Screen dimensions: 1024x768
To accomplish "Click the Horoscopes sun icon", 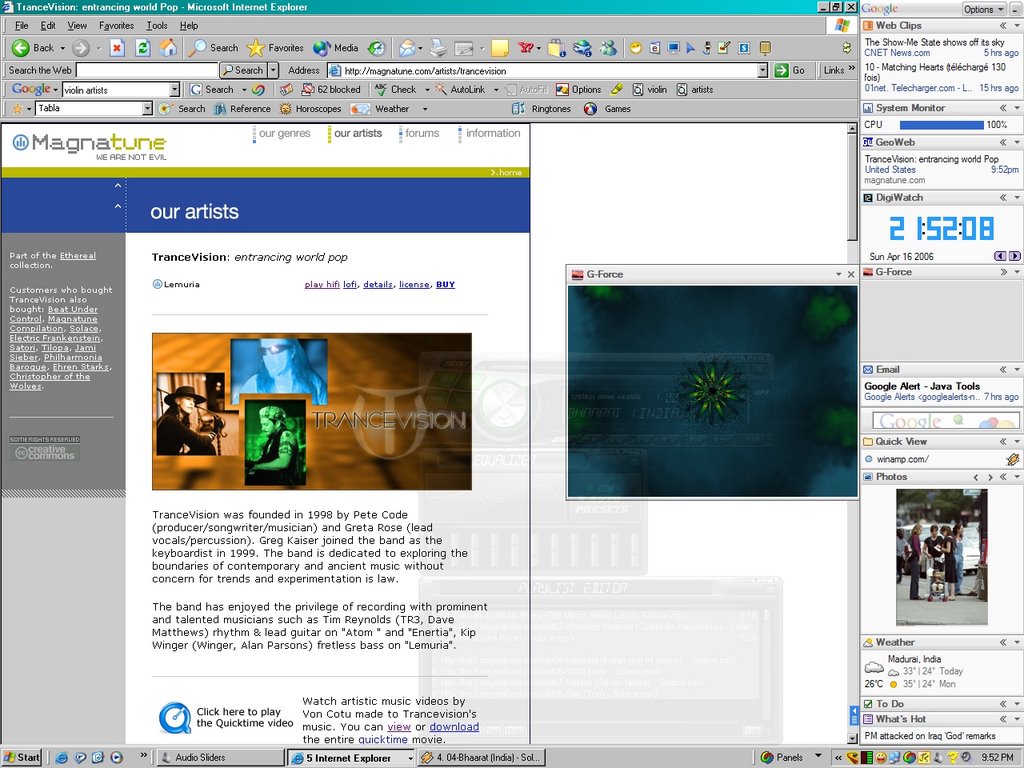I will coord(285,109).
